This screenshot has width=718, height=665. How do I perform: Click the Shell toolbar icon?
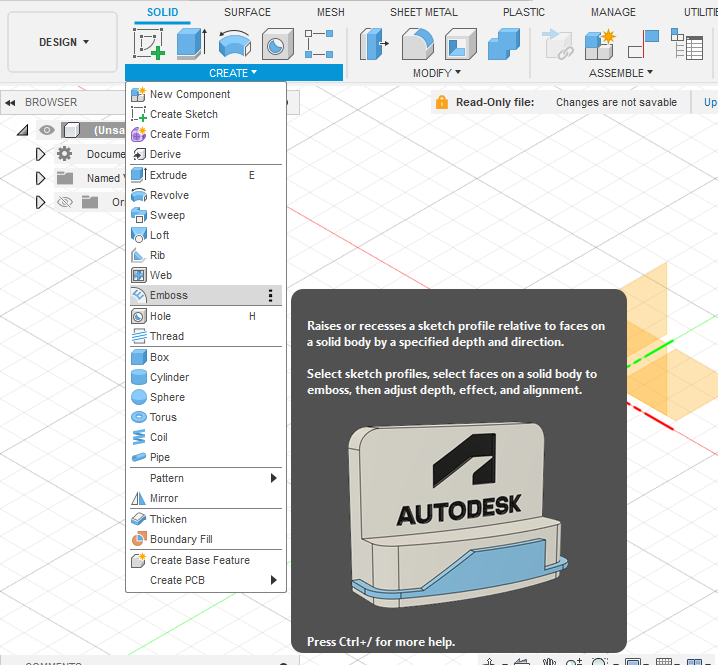pyautogui.click(x=461, y=44)
